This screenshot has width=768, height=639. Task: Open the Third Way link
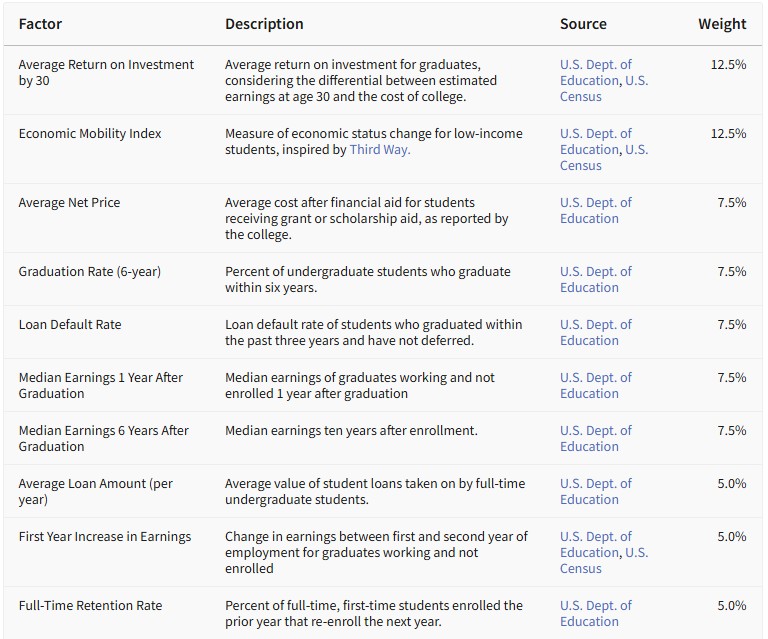pyautogui.click(x=379, y=150)
